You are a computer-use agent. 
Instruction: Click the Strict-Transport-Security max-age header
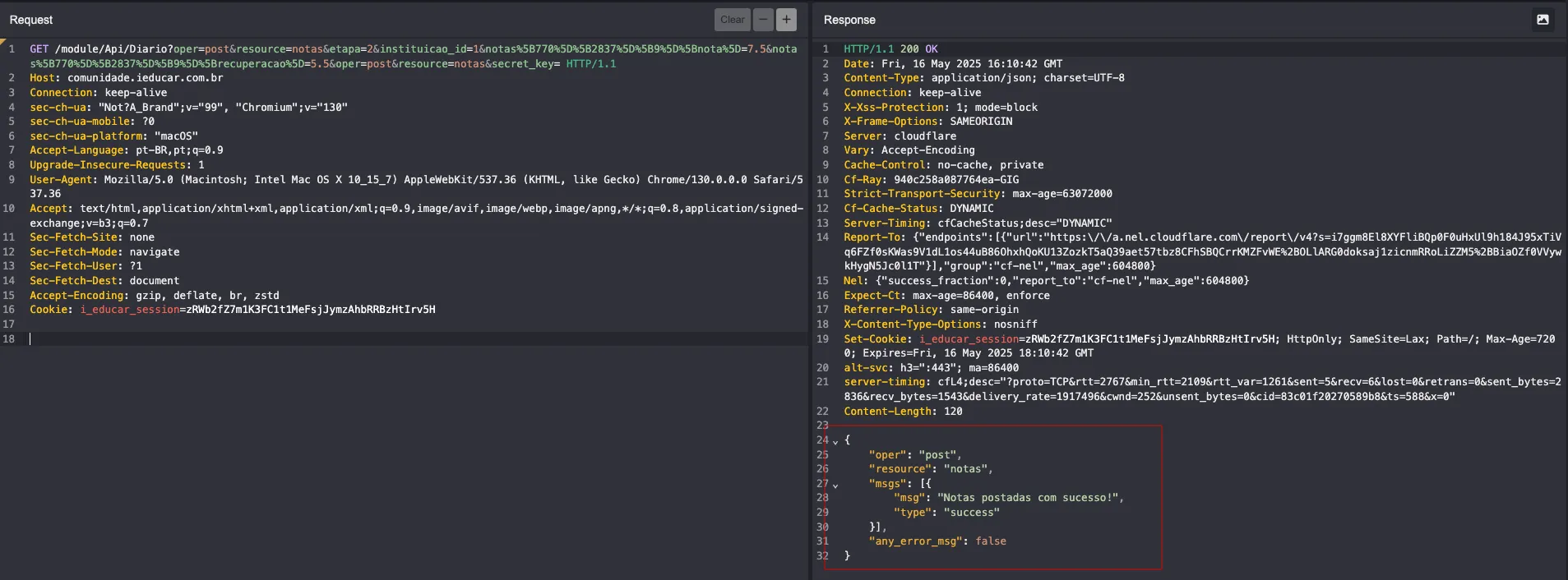[978, 194]
